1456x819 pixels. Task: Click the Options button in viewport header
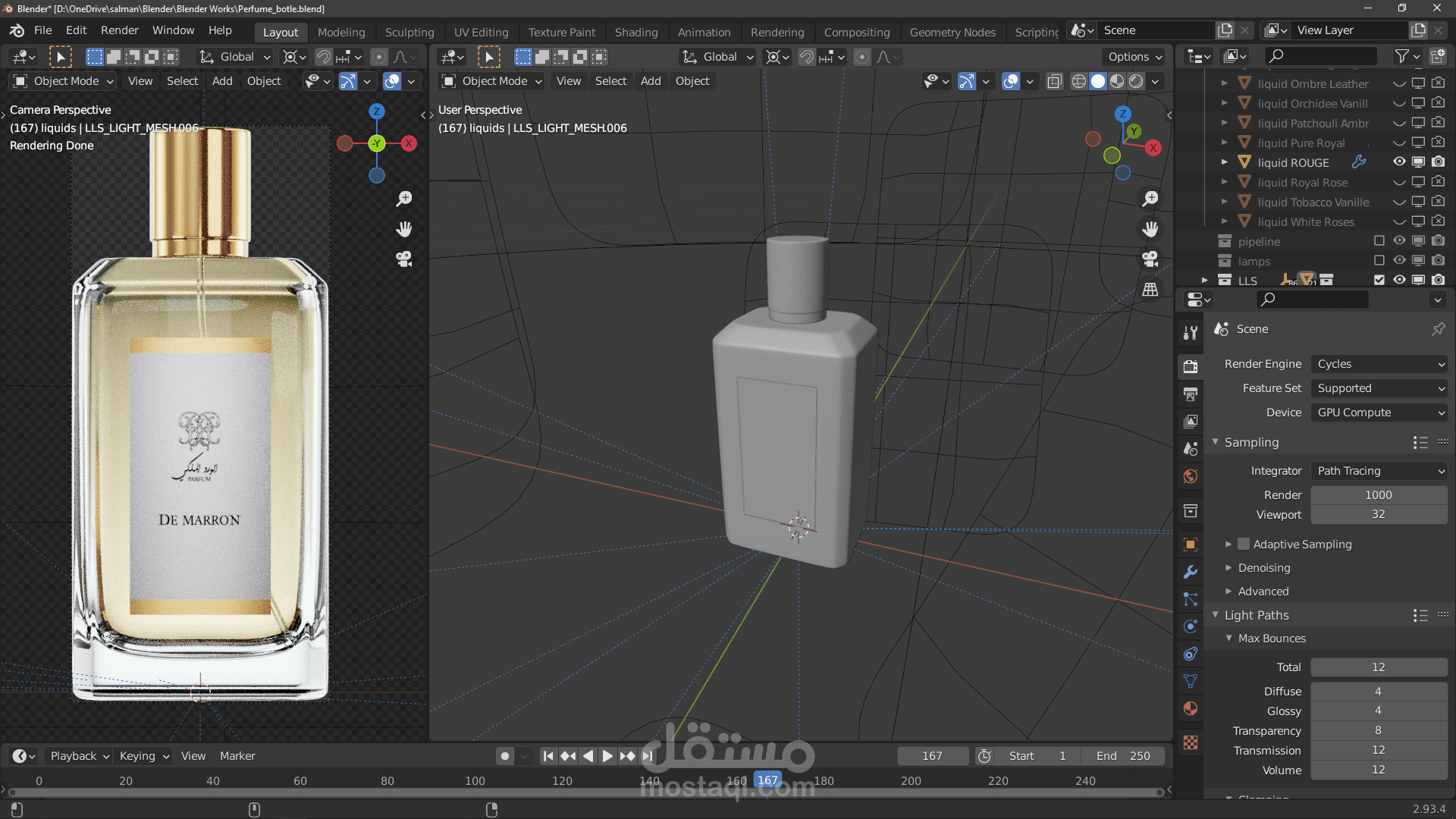click(1134, 57)
